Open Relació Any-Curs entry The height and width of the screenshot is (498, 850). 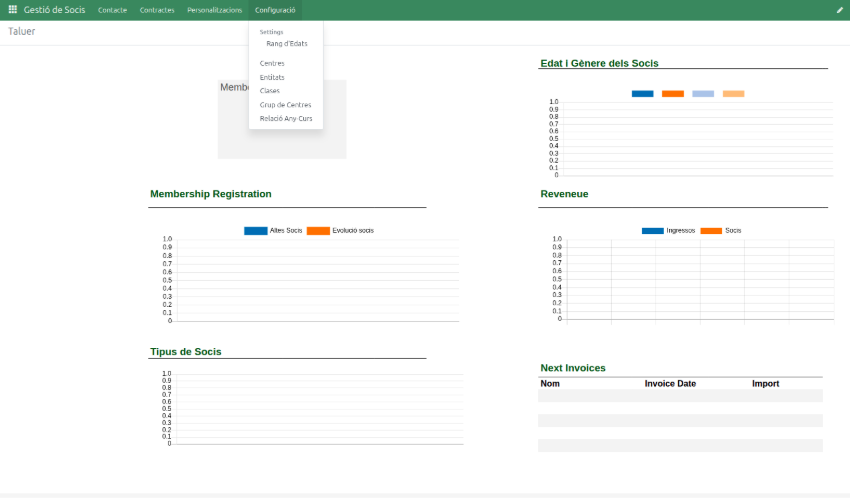286,118
